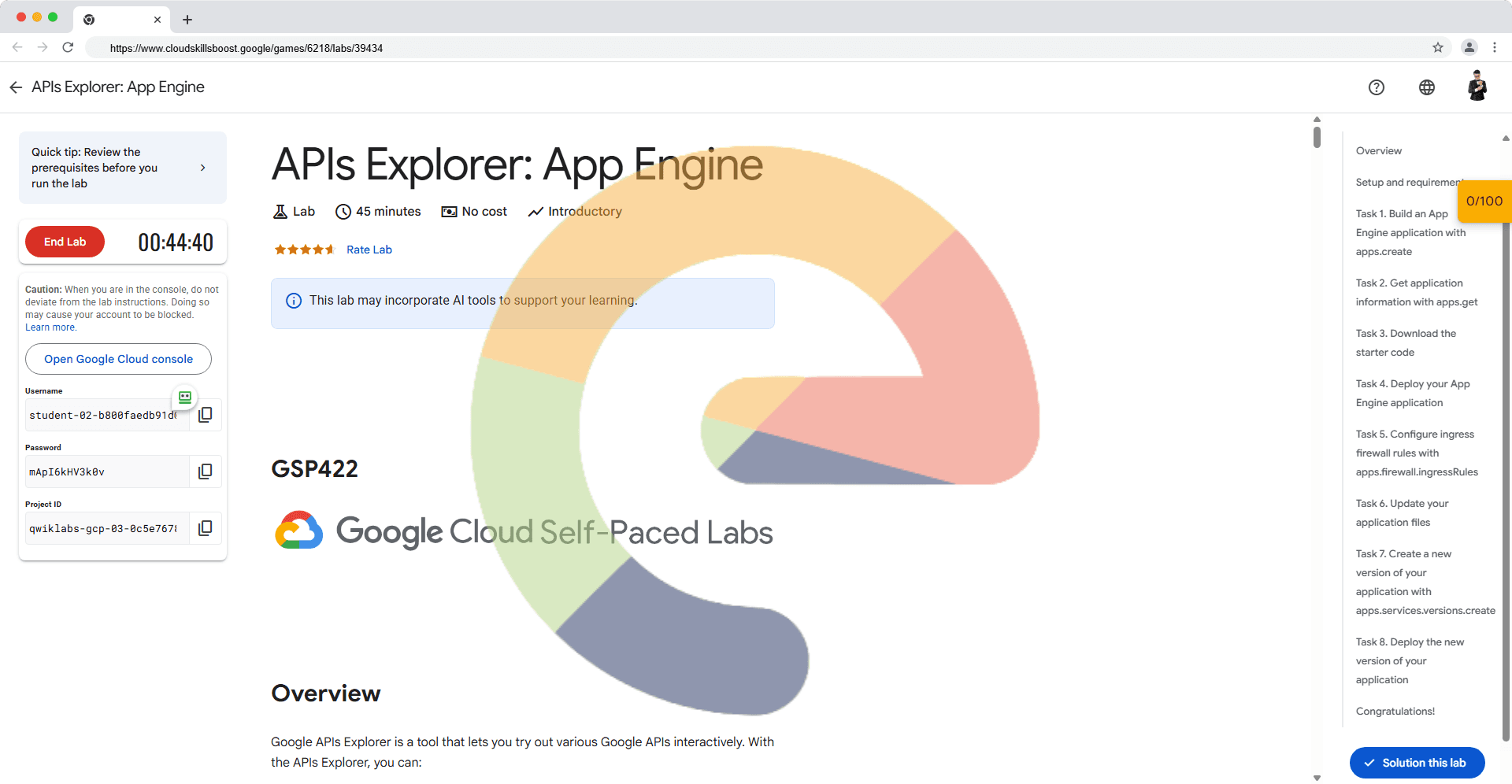Go to the Overview section in outline
The width and height of the screenshot is (1512, 784).
pyautogui.click(x=1379, y=151)
